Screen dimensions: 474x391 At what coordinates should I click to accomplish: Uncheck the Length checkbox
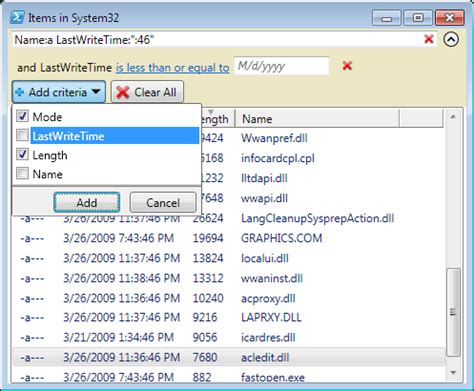point(22,155)
